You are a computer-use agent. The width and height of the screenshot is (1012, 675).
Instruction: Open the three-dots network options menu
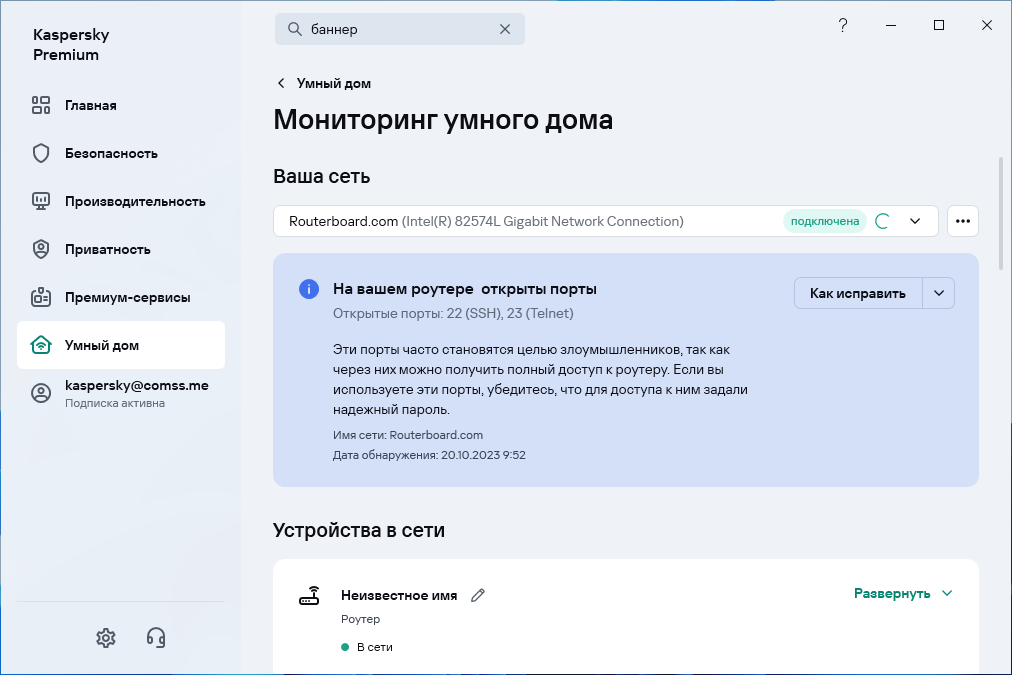[963, 221]
